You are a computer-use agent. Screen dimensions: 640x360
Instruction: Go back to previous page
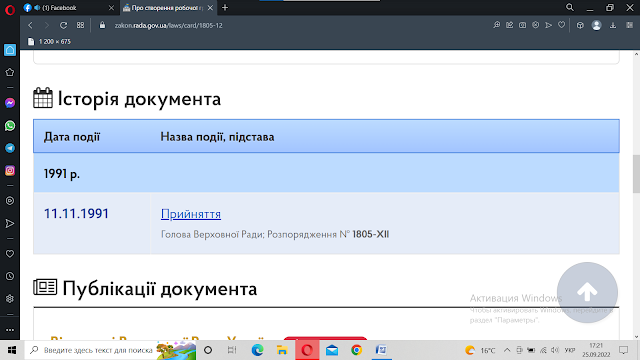(x=31, y=25)
